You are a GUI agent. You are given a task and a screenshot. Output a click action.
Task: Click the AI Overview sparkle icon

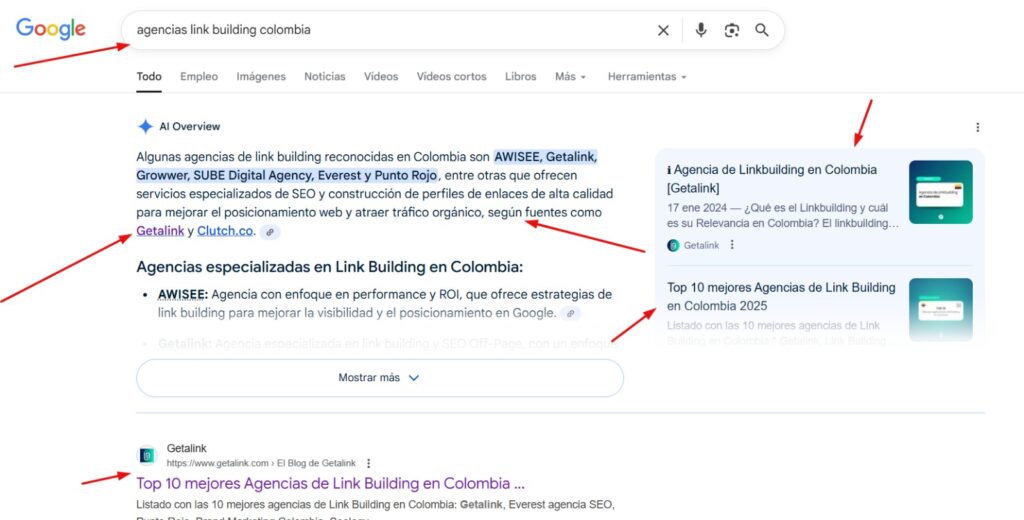coord(145,127)
